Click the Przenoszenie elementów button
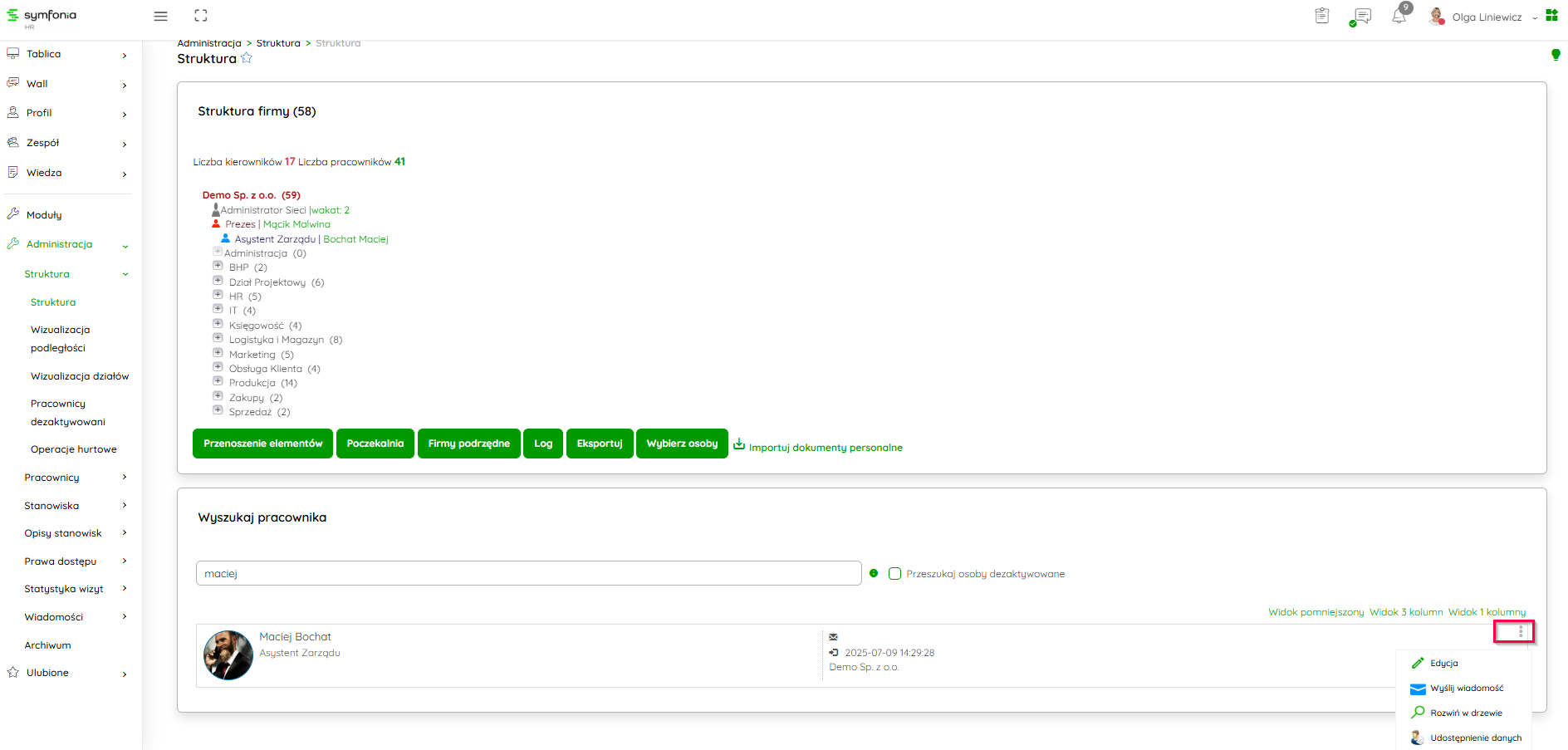 click(x=262, y=444)
